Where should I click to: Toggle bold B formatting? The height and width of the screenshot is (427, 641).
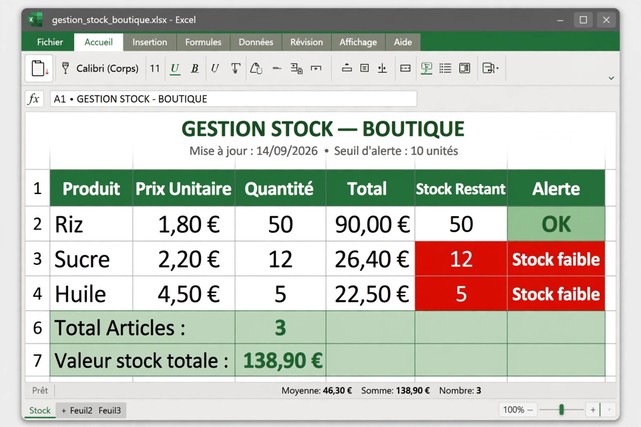click(x=195, y=68)
